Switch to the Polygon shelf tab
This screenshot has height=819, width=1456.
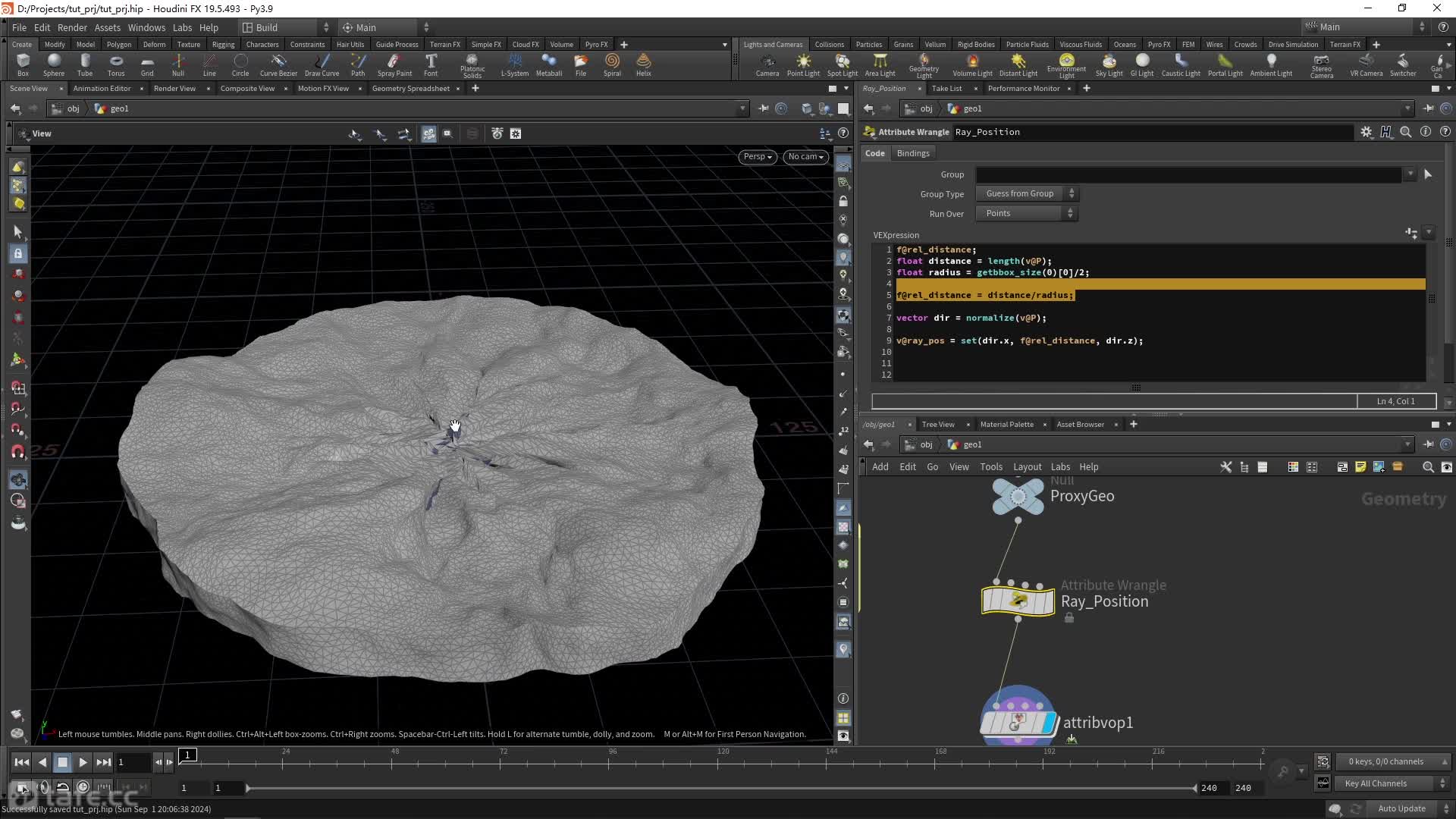pyautogui.click(x=118, y=45)
